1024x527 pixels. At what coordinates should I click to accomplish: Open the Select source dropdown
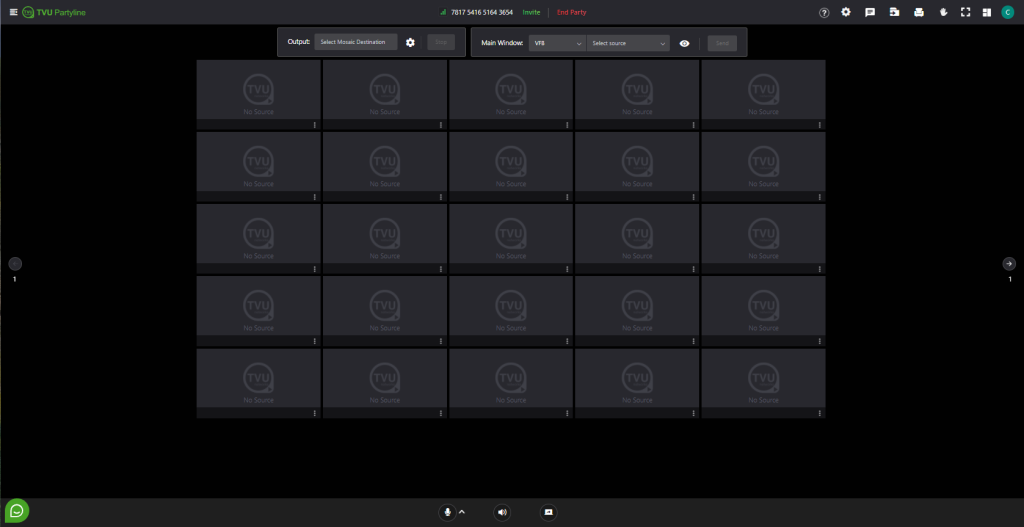tap(628, 43)
